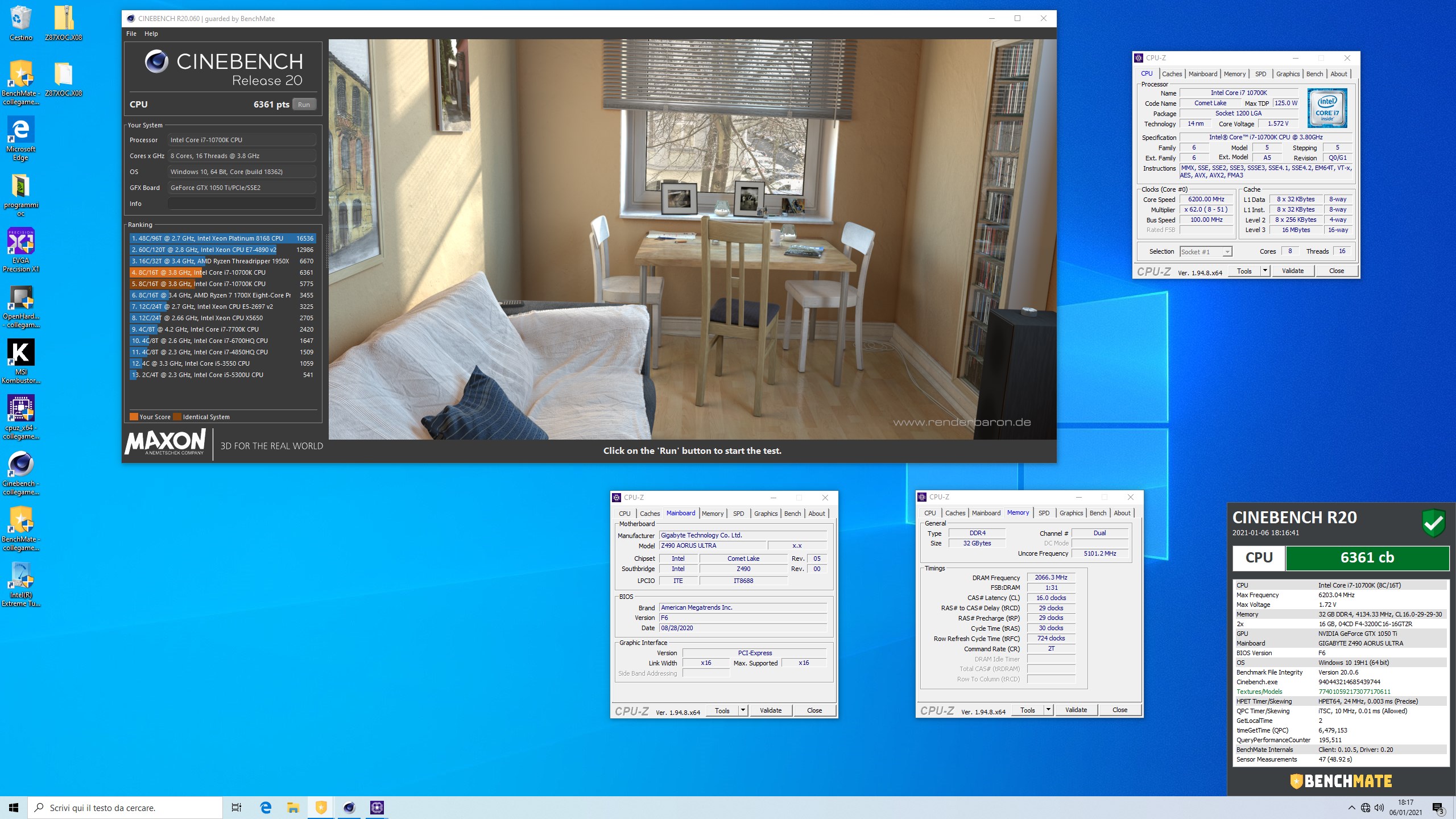Open the programmi oc desktop icon
Image resolution: width=1456 pixels, height=819 pixels.
[x=20, y=194]
